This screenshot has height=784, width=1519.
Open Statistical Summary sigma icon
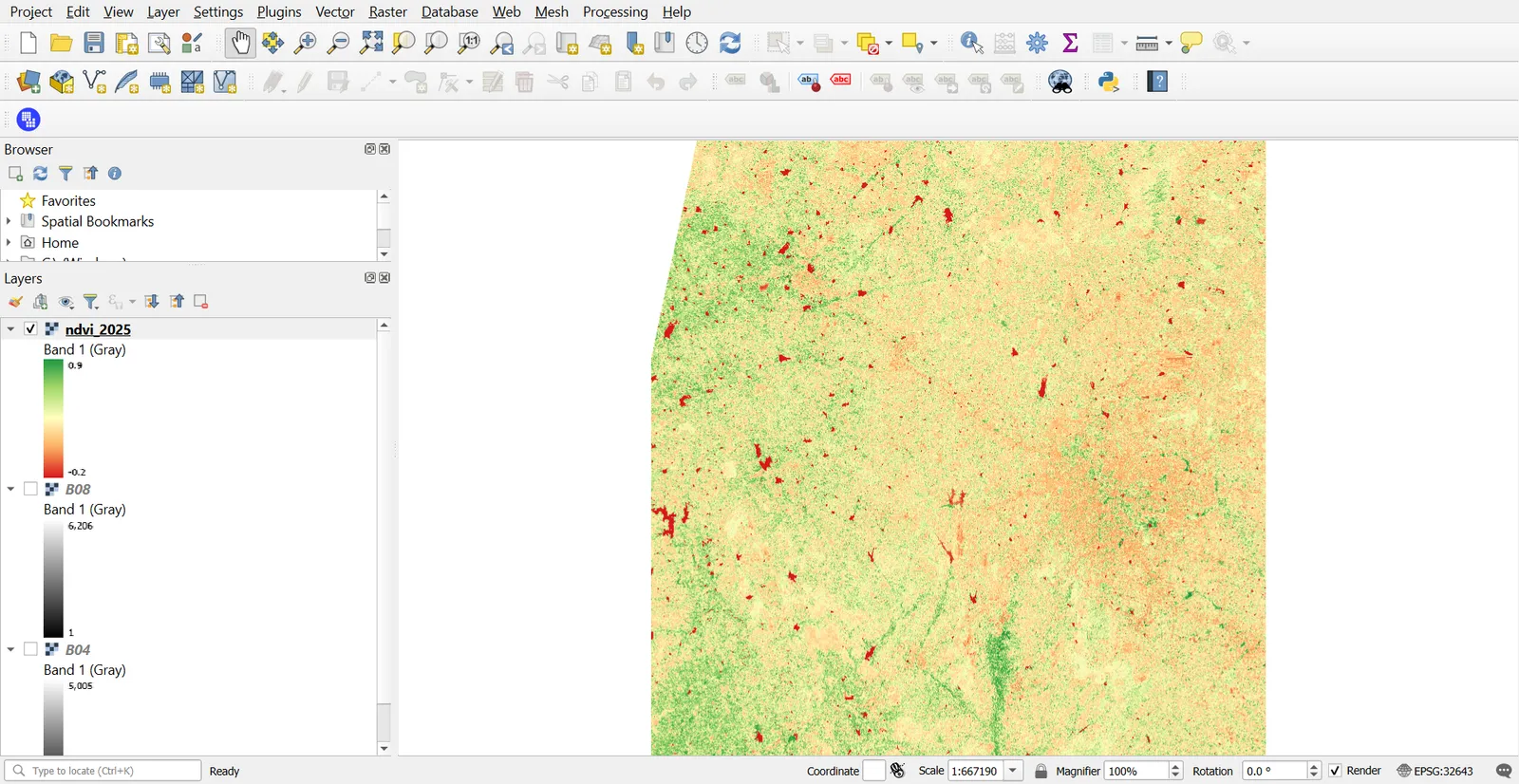1071,43
